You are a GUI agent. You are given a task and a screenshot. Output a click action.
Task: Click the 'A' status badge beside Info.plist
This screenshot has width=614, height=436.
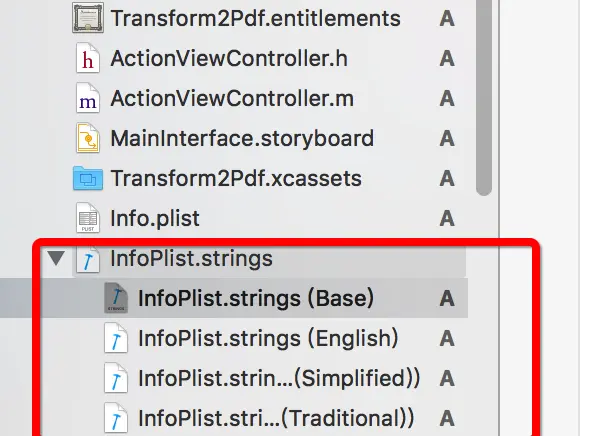447,219
